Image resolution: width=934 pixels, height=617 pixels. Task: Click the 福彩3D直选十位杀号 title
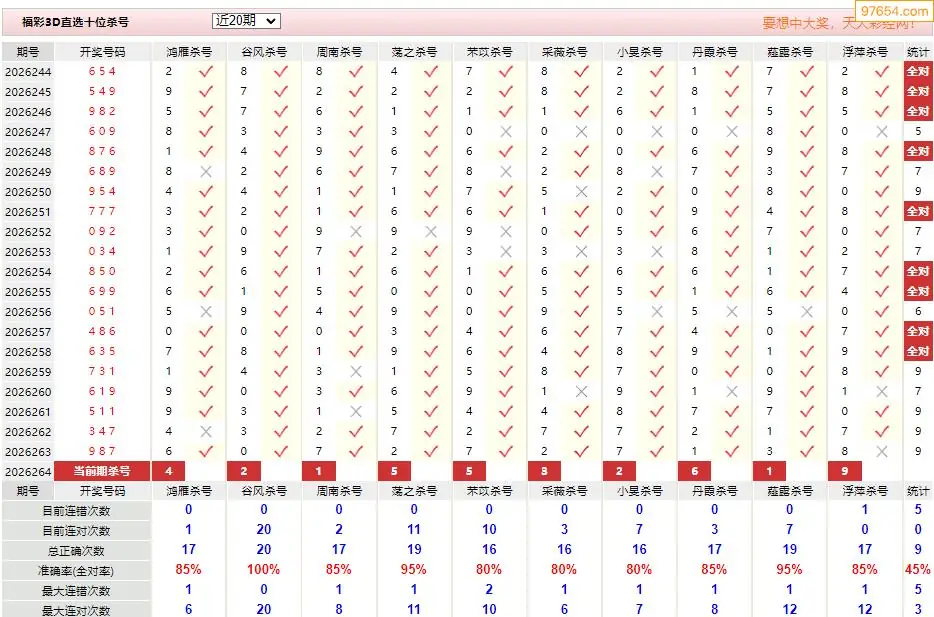(75, 22)
